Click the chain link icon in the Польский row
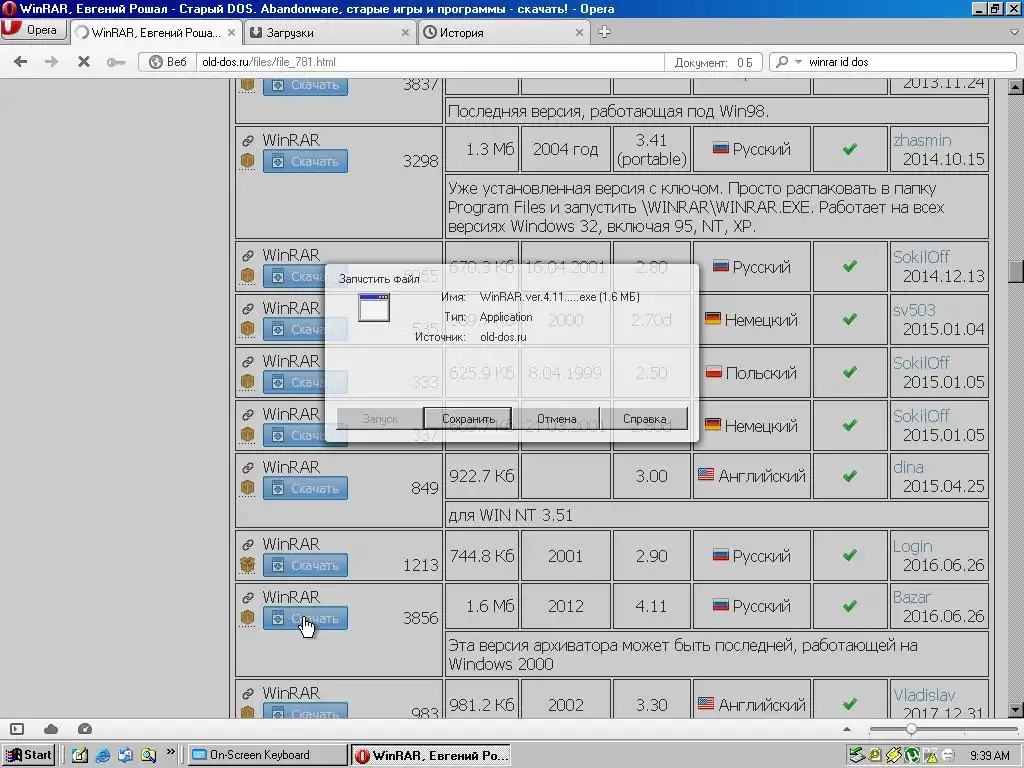Screen dimensions: 1024x768 pyautogui.click(x=248, y=361)
